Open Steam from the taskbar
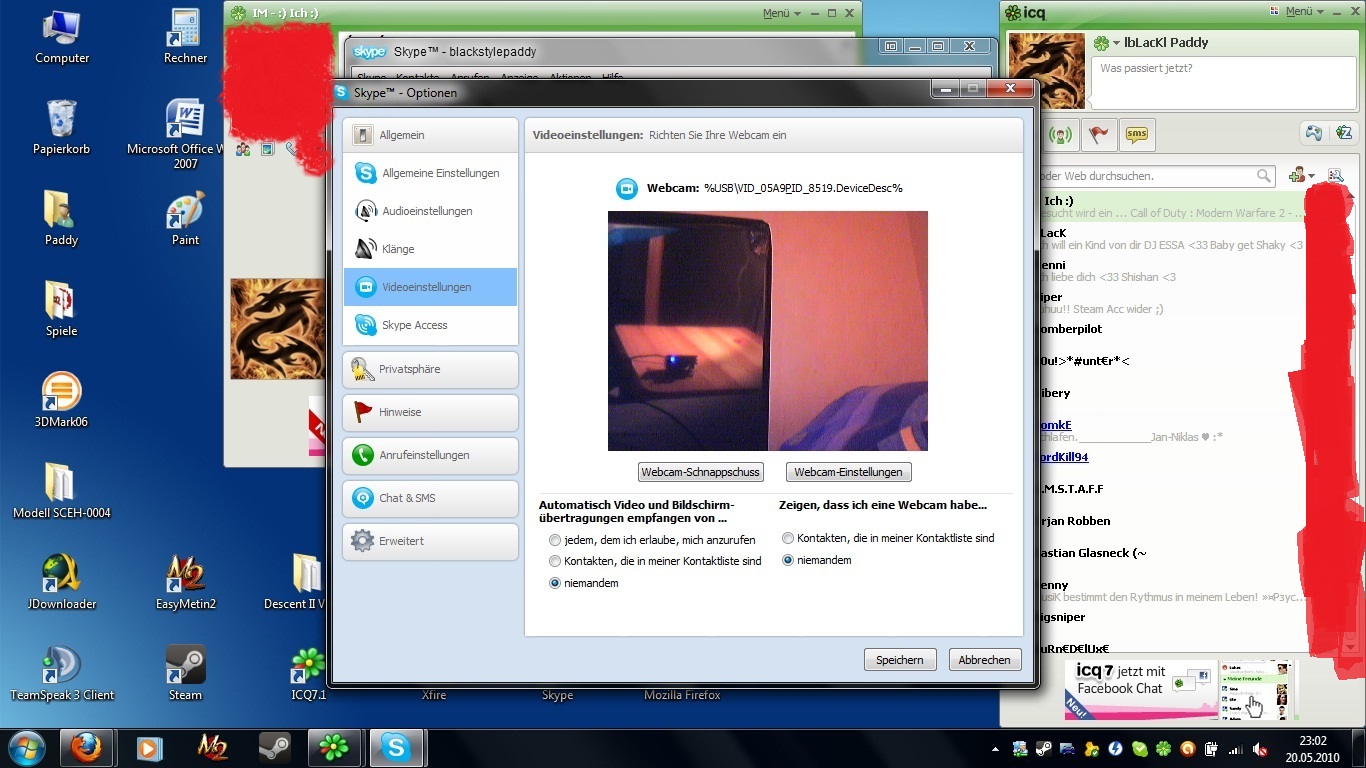The height and width of the screenshot is (768, 1366). (x=274, y=747)
